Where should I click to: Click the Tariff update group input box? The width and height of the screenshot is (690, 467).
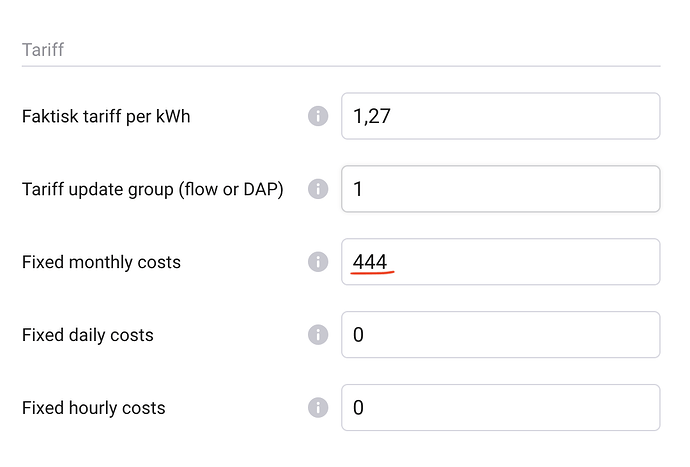[500, 189]
